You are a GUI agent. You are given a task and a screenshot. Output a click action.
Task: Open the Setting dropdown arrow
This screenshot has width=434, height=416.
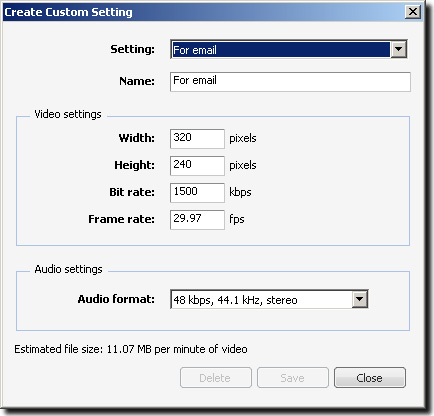point(398,49)
